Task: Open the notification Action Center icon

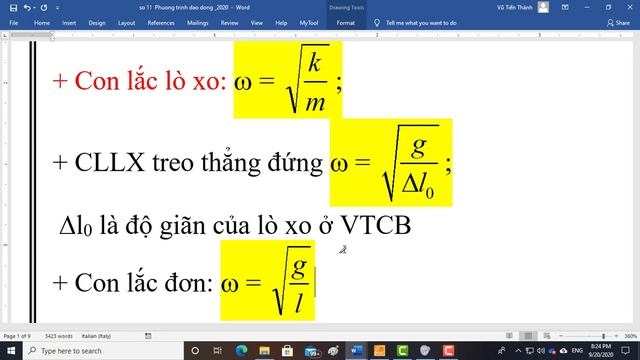Action: pyautogui.click(x=625, y=351)
